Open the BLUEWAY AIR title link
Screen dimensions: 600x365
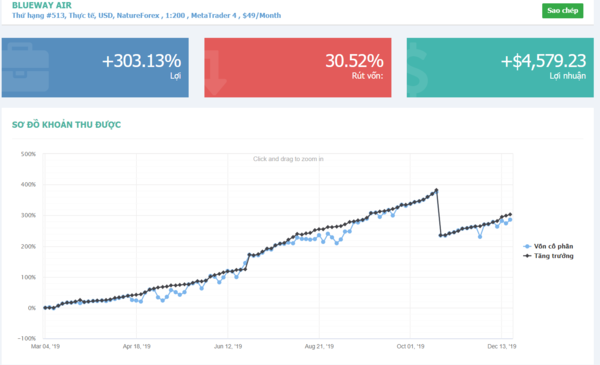click(x=42, y=5)
